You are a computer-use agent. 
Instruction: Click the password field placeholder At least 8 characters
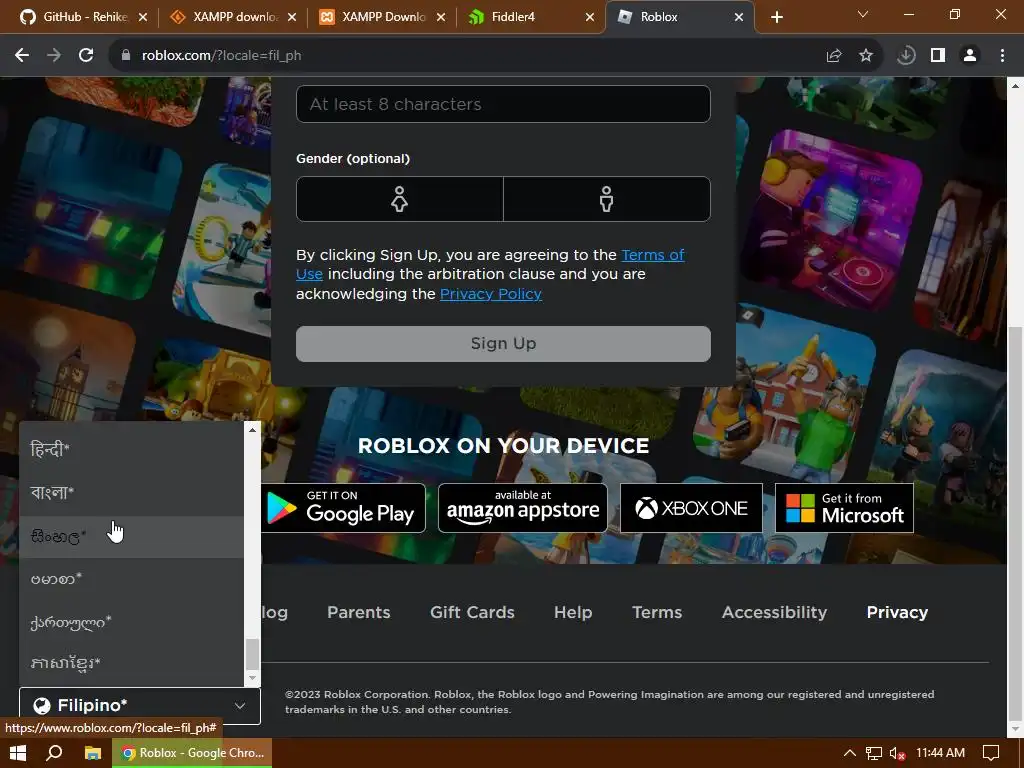click(504, 104)
